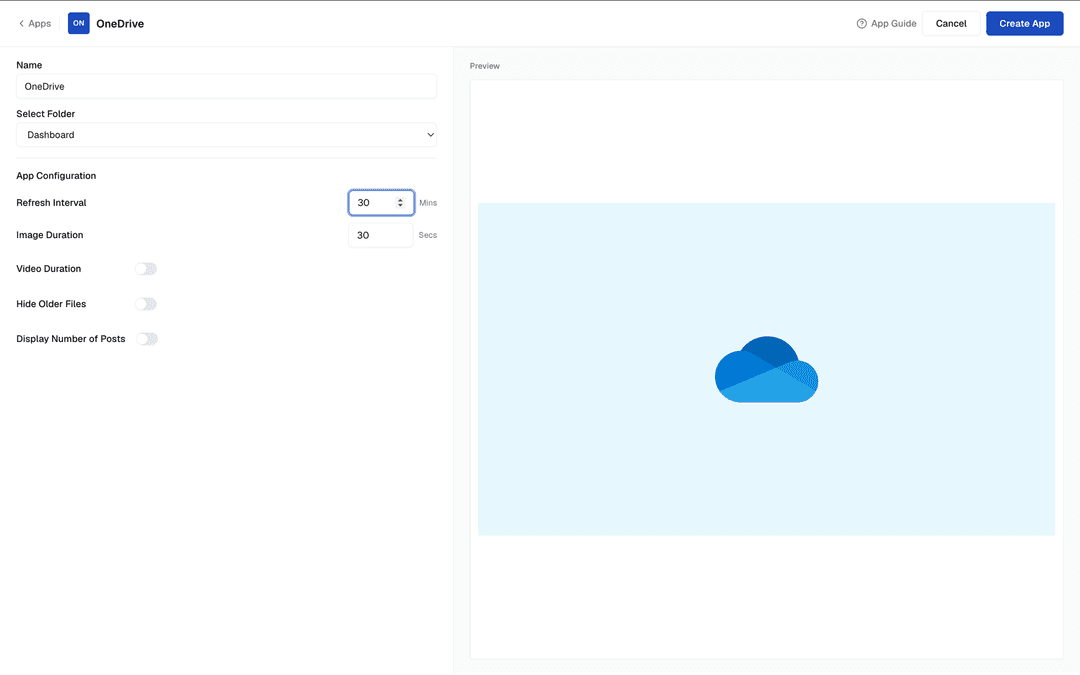
Task: Click the Preview label
Action: (484, 66)
